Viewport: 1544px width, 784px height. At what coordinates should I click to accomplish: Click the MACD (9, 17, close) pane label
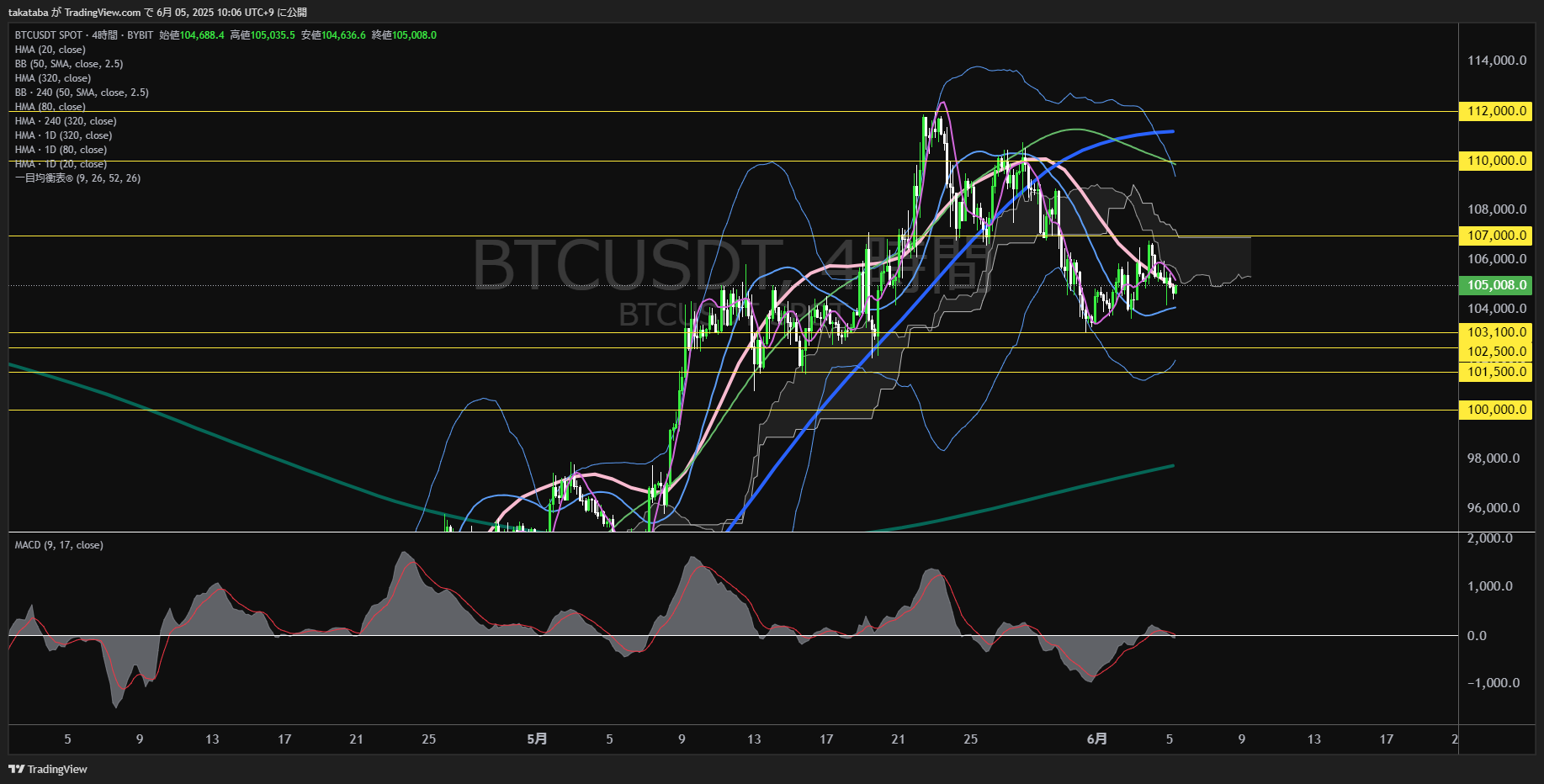point(59,545)
